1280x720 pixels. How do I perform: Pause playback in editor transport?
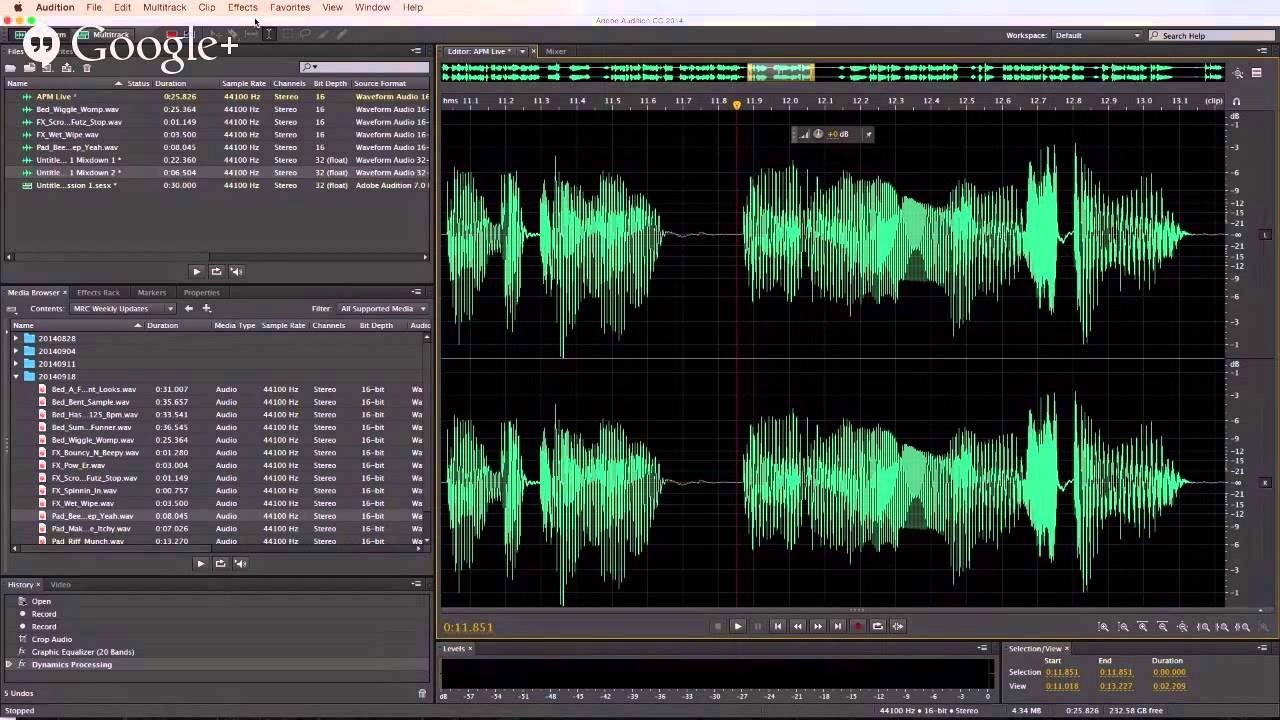coord(758,626)
